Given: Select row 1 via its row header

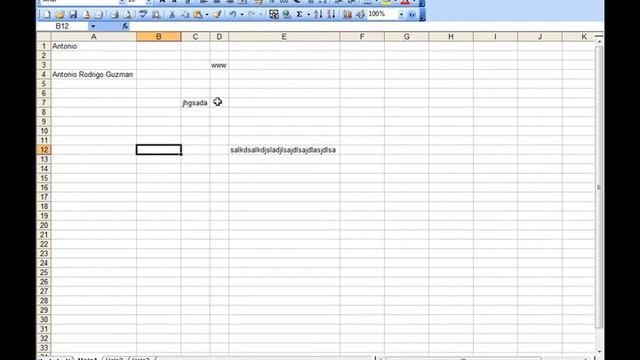Looking at the screenshot, I should (44, 46).
